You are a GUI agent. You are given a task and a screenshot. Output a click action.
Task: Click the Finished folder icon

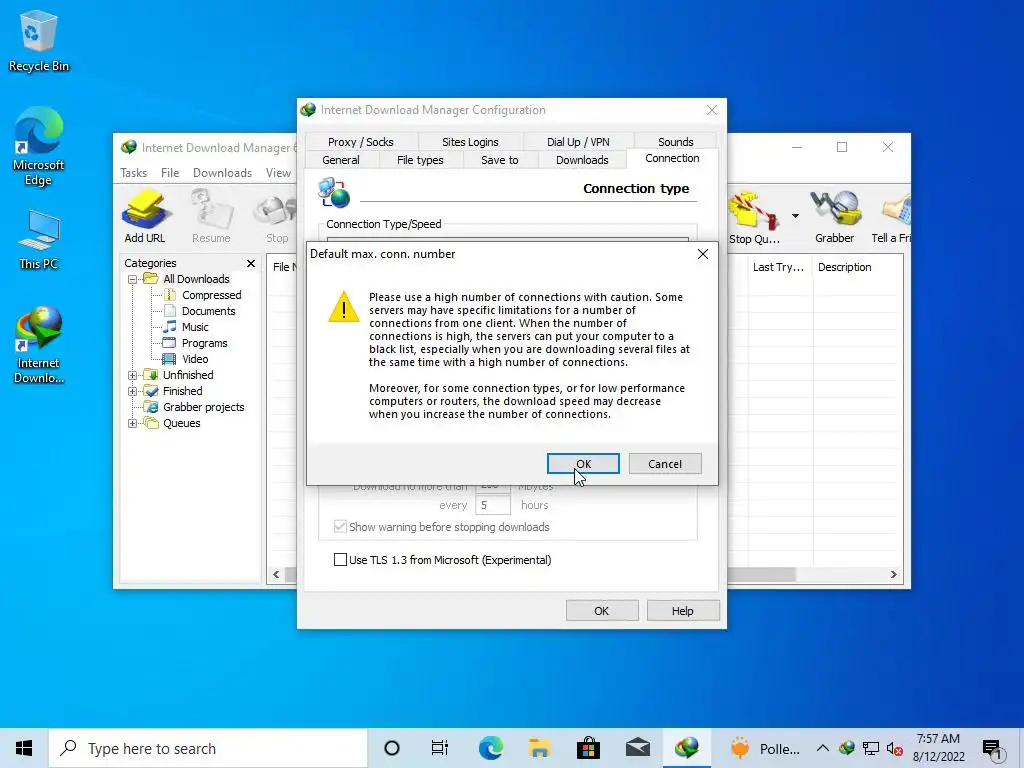(x=151, y=391)
